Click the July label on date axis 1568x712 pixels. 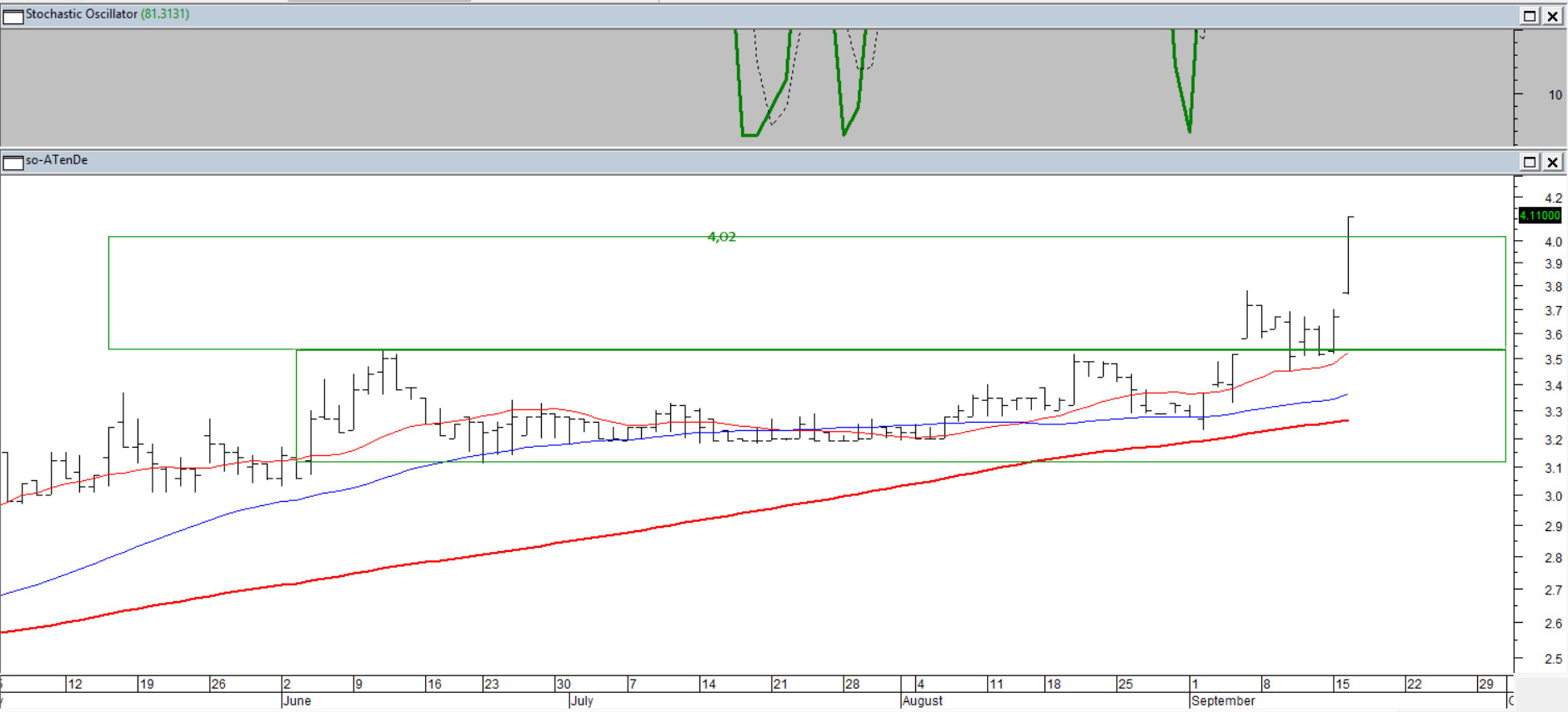click(x=582, y=700)
